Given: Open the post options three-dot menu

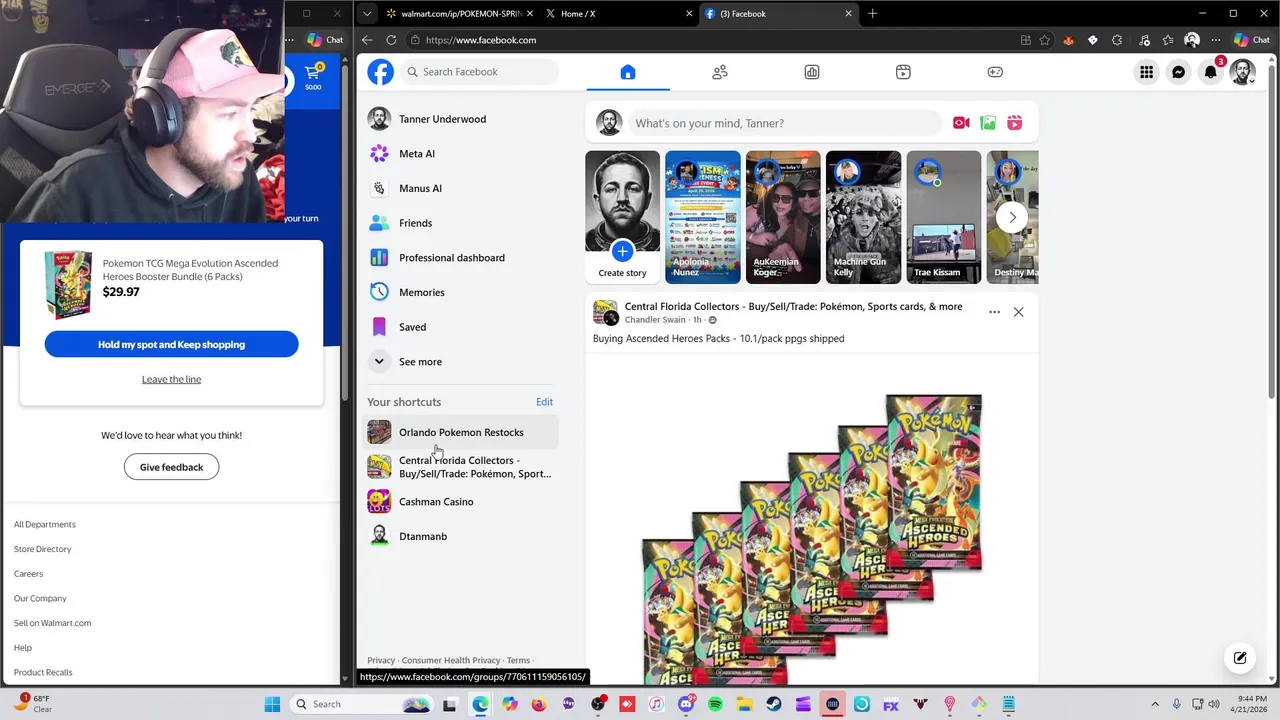Looking at the screenshot, I should point(994,312).
